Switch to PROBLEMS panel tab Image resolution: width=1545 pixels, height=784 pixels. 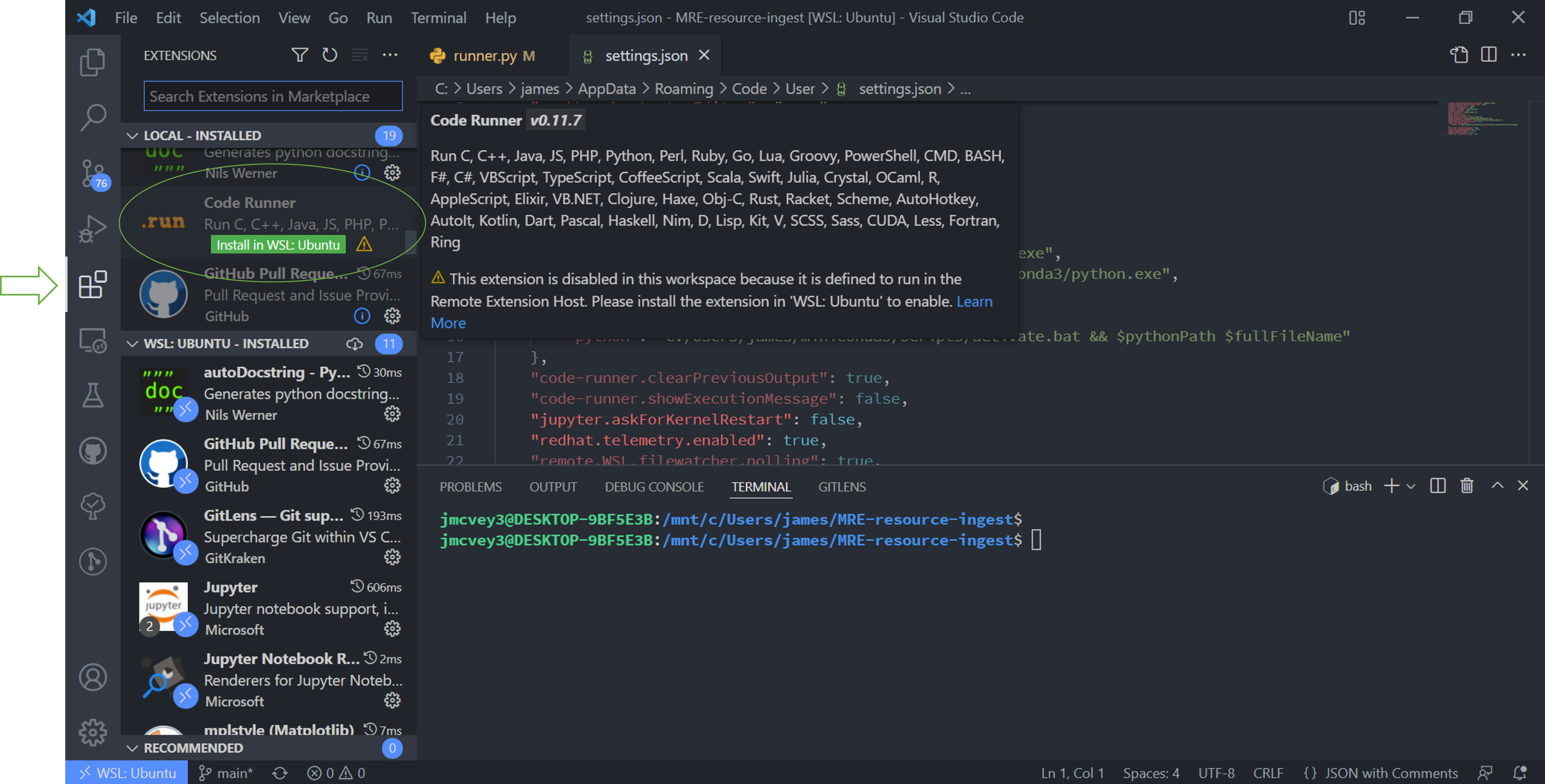click(x=470, y=487)
